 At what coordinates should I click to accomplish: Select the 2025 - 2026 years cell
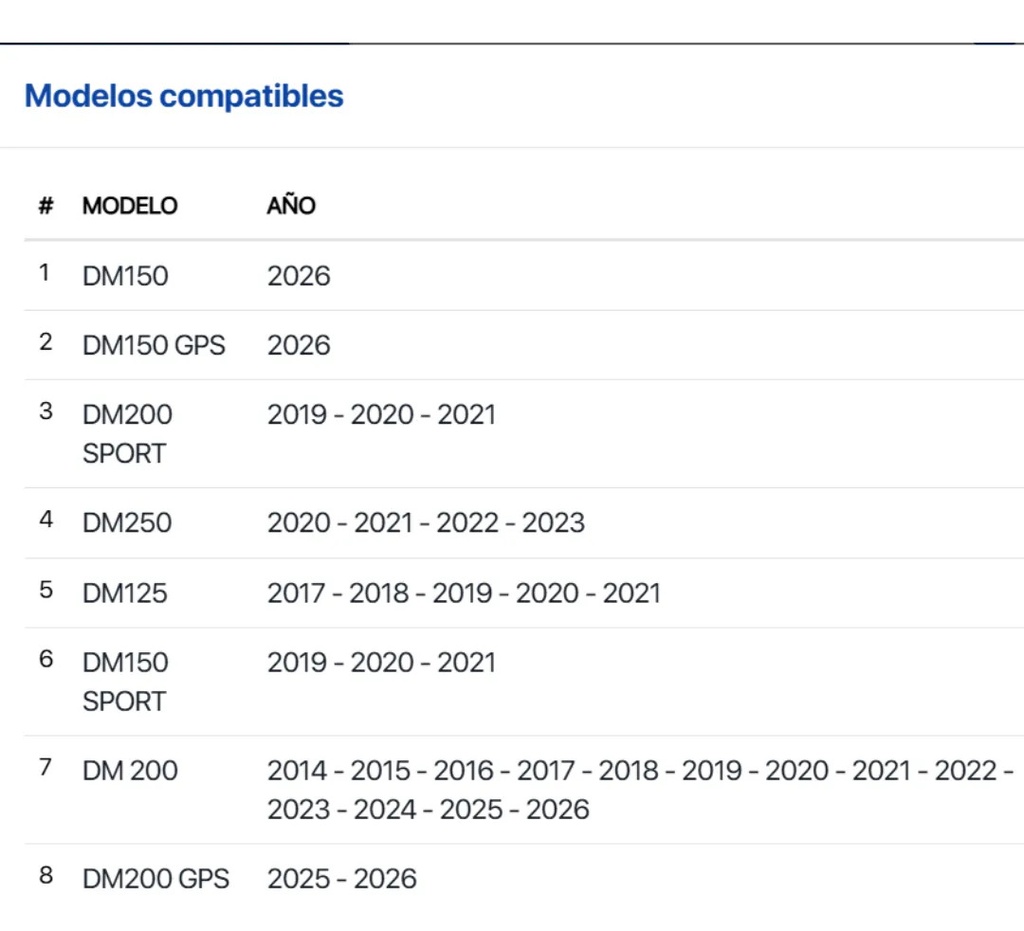[342, 879]
